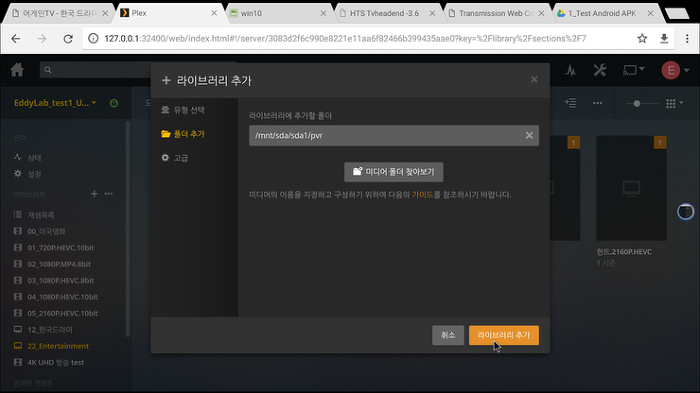Viewport: 700px width, 393px height.
Task: Switch to the win10 browser tab
Action: point(279,13)
